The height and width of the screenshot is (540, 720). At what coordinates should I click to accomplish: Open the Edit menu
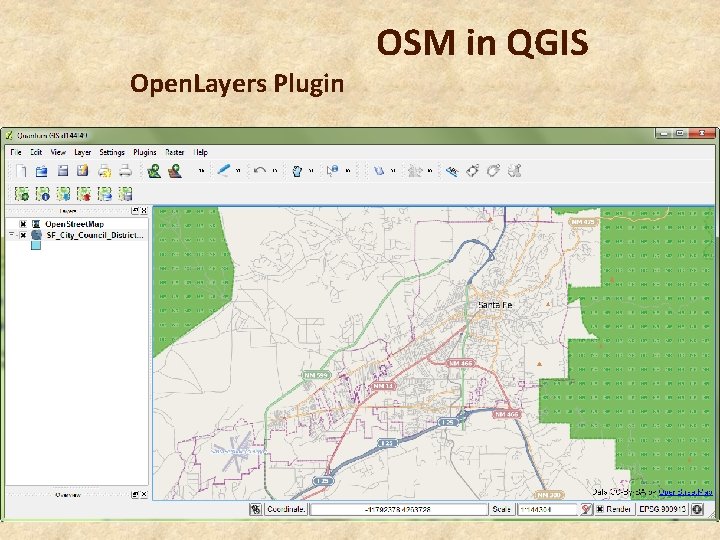(x=36, y=152)
